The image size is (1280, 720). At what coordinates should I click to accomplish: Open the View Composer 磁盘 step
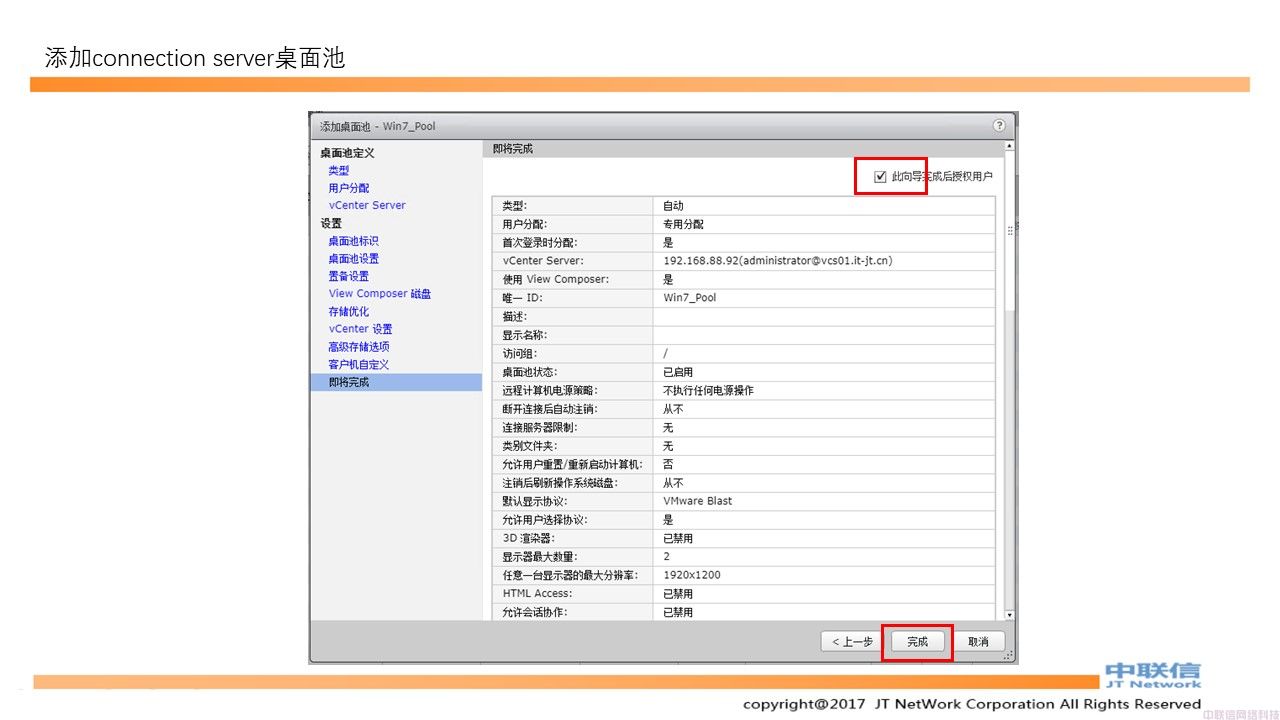pos(380,294)
